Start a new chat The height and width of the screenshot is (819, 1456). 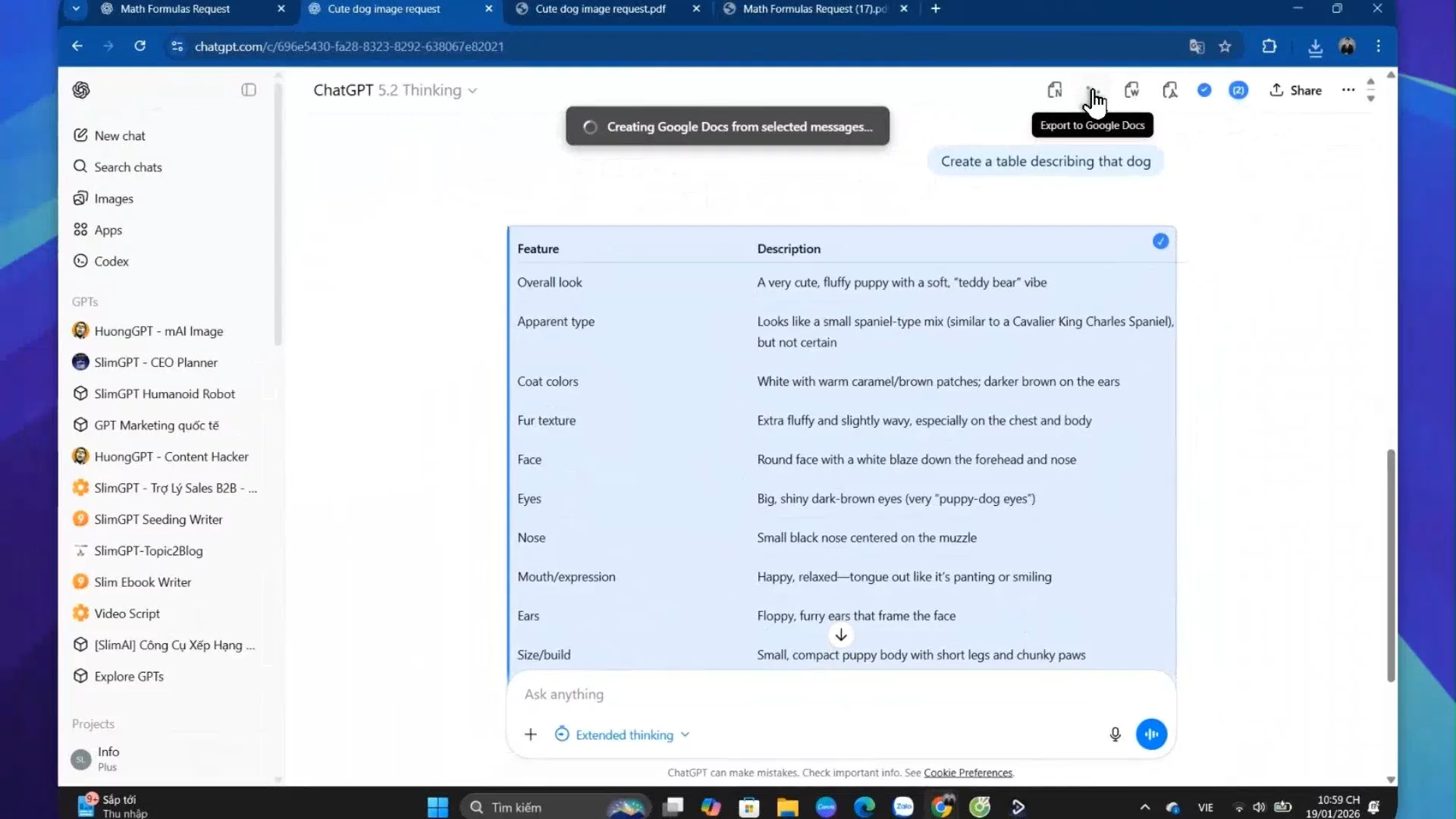point(119,135)
